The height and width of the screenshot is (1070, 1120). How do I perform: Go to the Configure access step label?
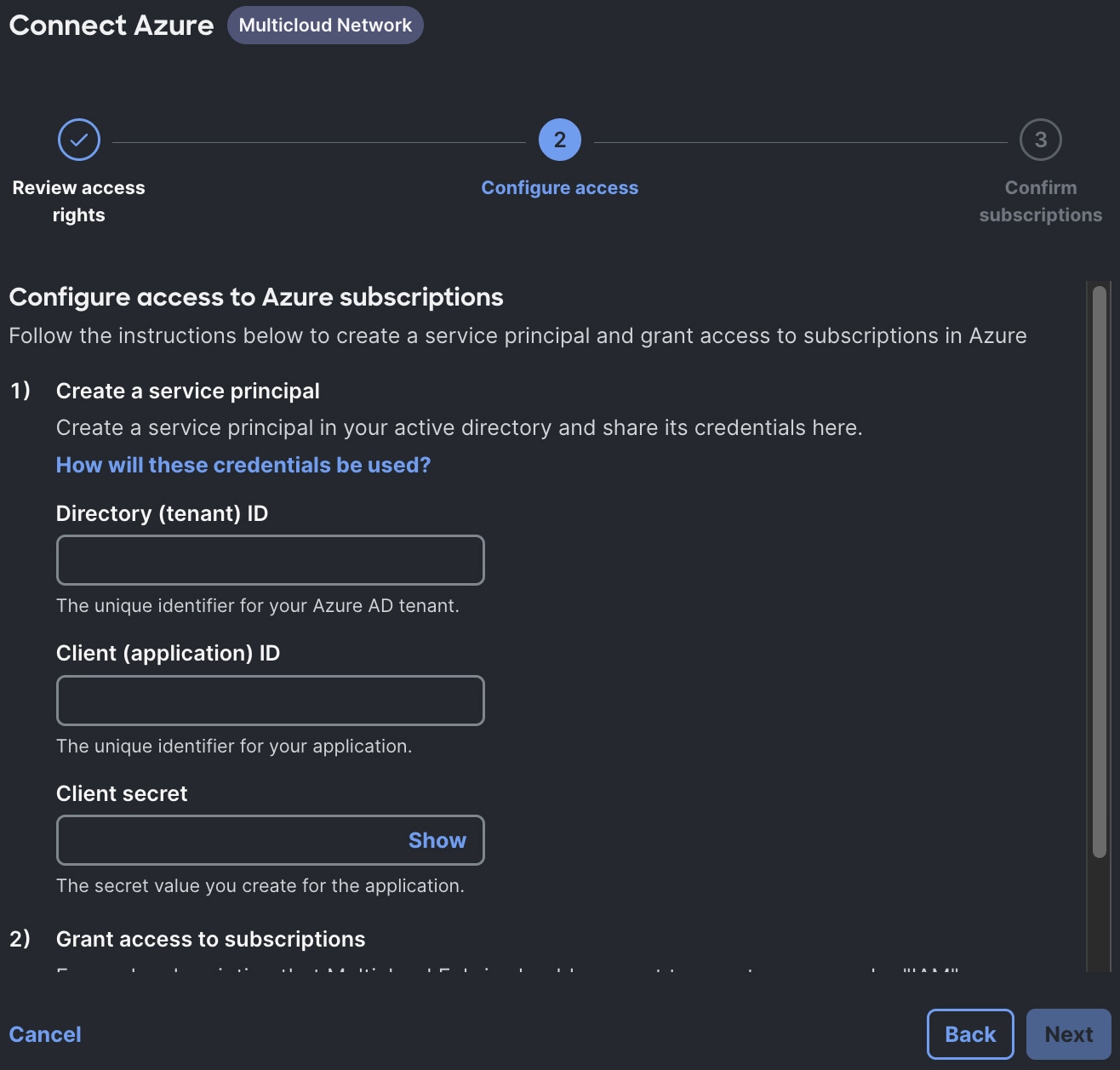(560, 188)
